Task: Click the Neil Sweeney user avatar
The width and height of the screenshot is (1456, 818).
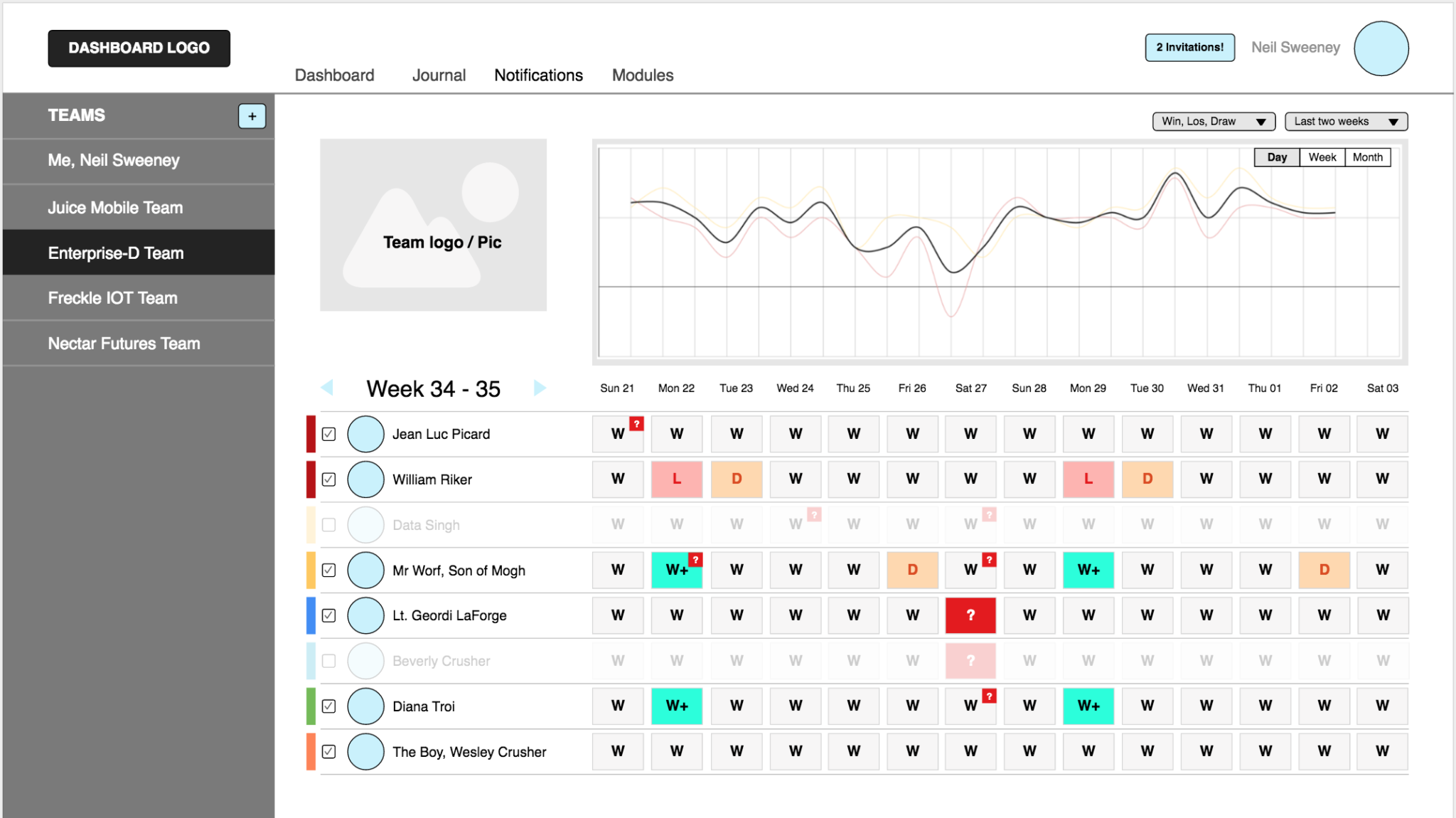Action: coord(1383,47)
